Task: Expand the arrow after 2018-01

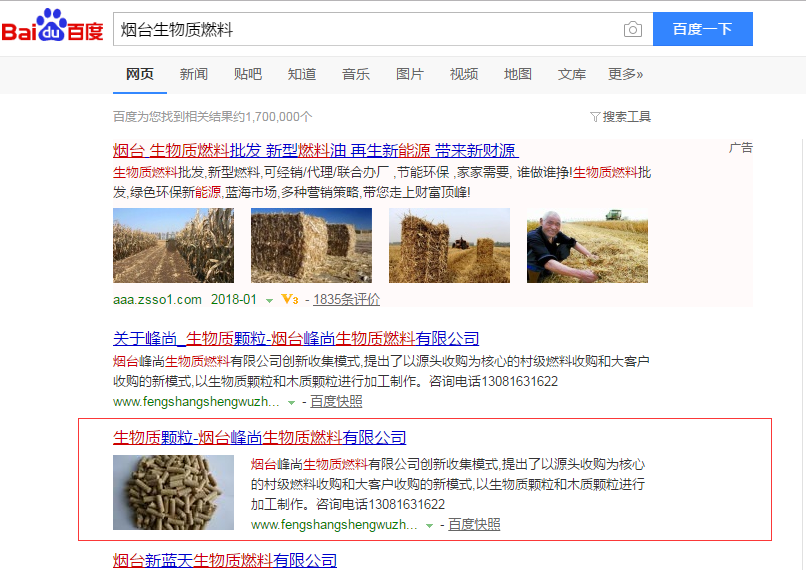Action: coord(269,301)
